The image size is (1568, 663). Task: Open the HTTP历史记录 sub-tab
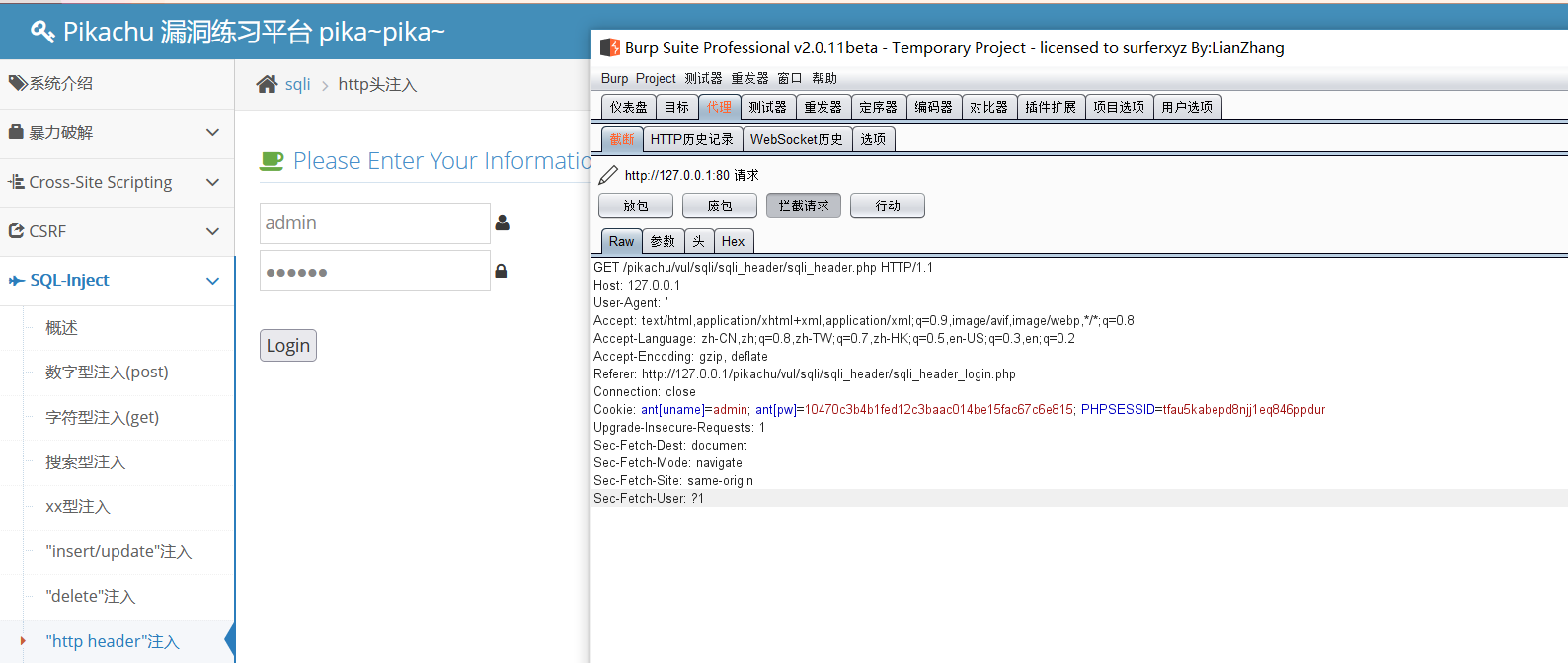pyautogui.click(x=692, y=139)
